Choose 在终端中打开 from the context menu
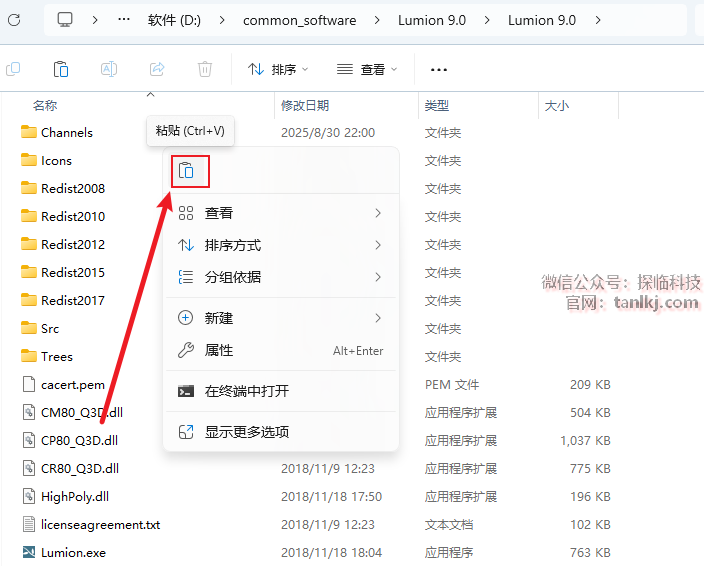The width and height of the screenshot is (704, 576). point(246,391)
